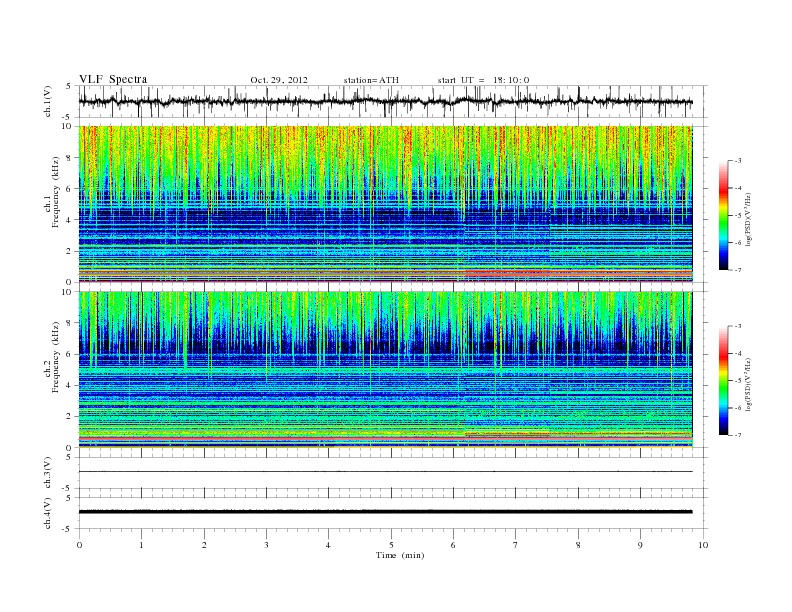Select the ch.1 colorbar "log(PSD)(V²/Hz)" label
792x612 pixels.
click(x=748, y=219)
